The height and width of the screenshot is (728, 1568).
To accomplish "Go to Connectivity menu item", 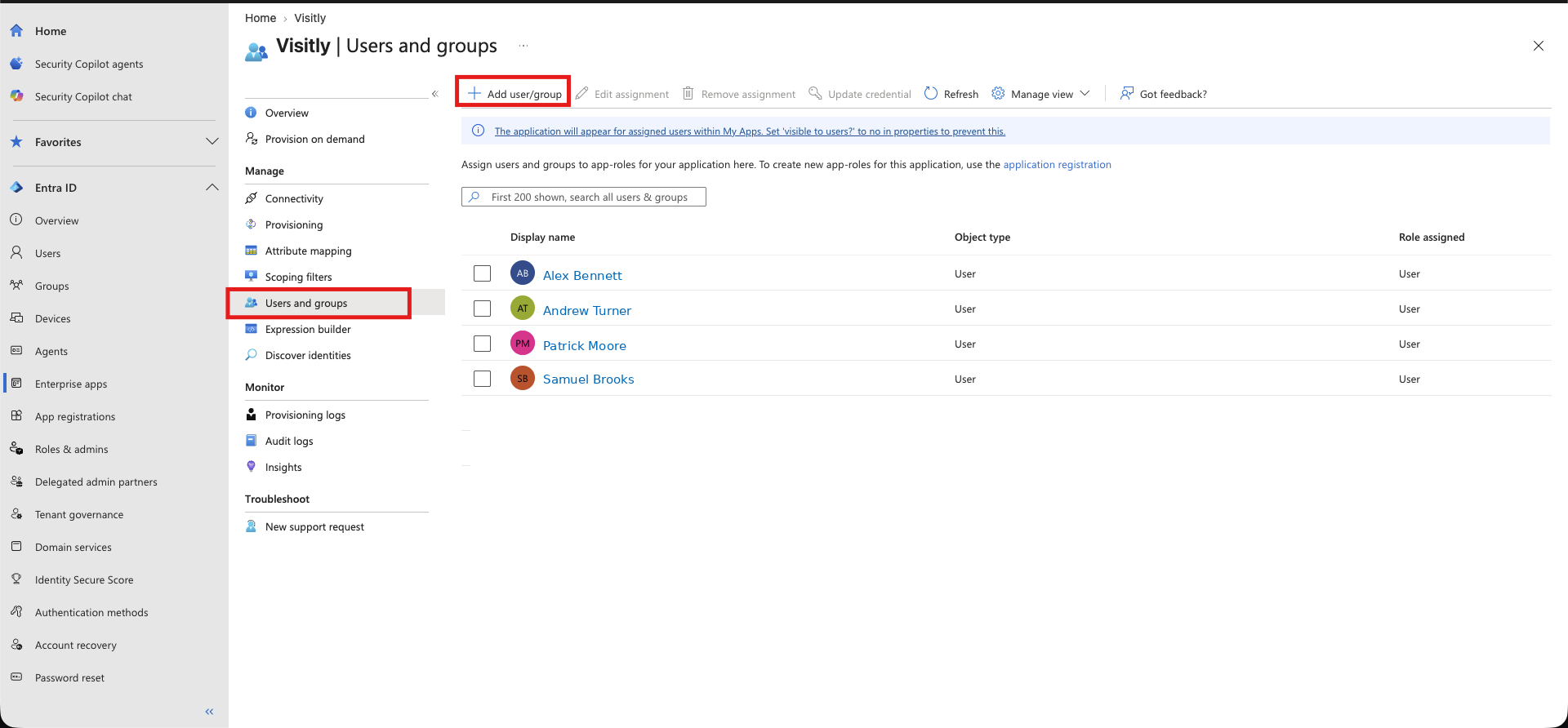I will (x=294, y=198).
